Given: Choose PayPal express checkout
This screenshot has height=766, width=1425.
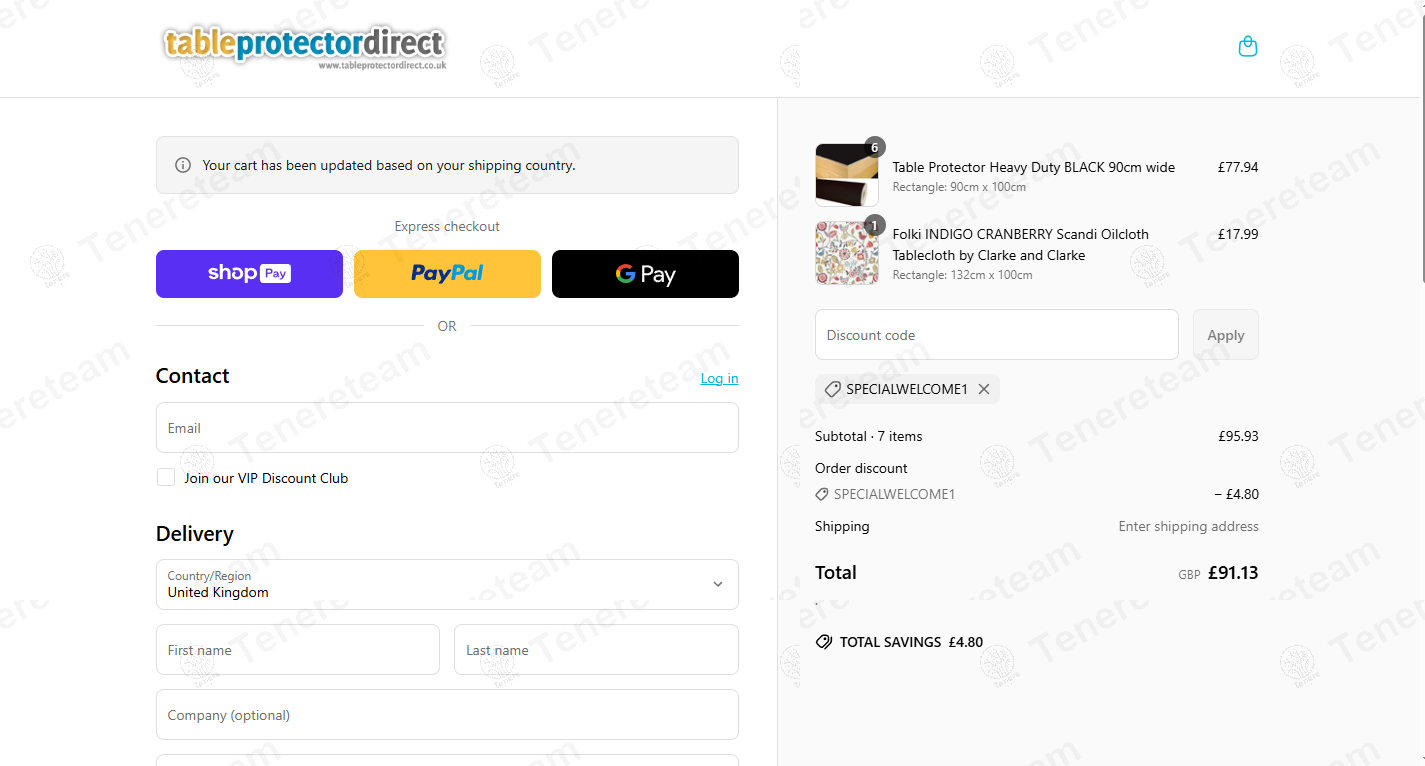Looking at the screenshot, I should (x=447, y=274).
